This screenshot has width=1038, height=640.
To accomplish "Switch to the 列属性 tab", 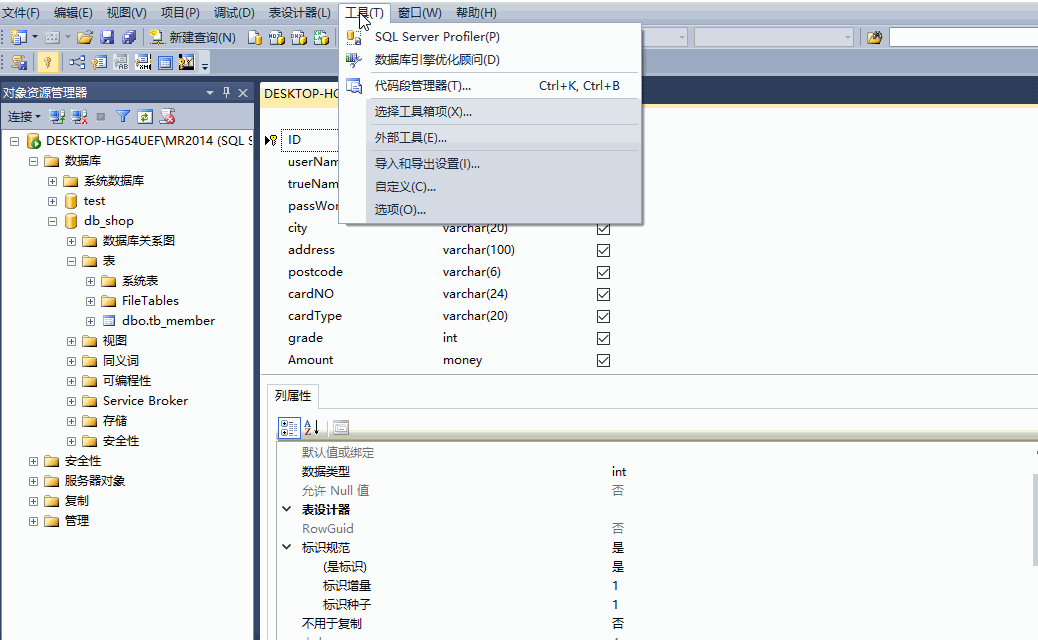I will 292,395.
